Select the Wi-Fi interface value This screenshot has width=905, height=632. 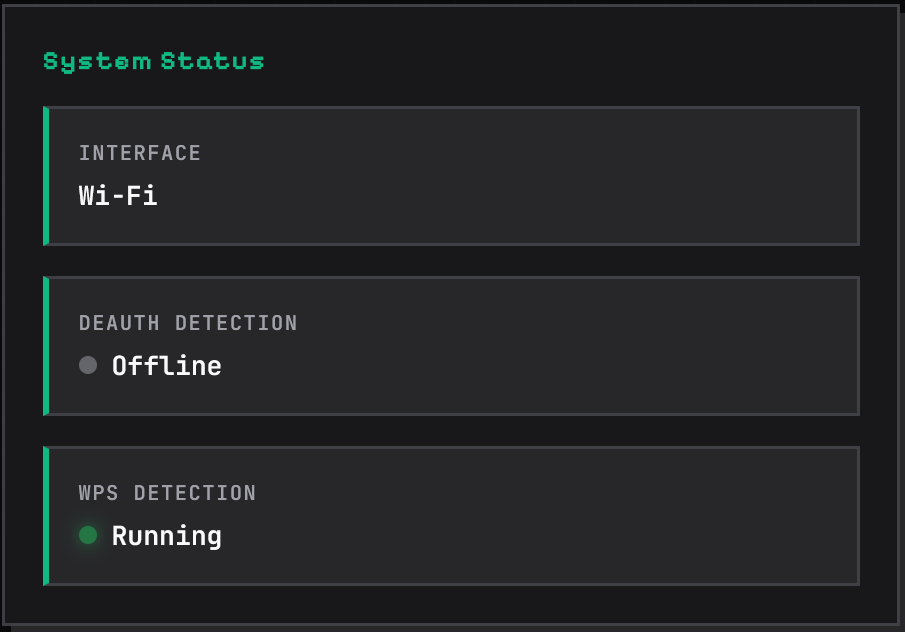pyautogui.click(x=118, y=195)
